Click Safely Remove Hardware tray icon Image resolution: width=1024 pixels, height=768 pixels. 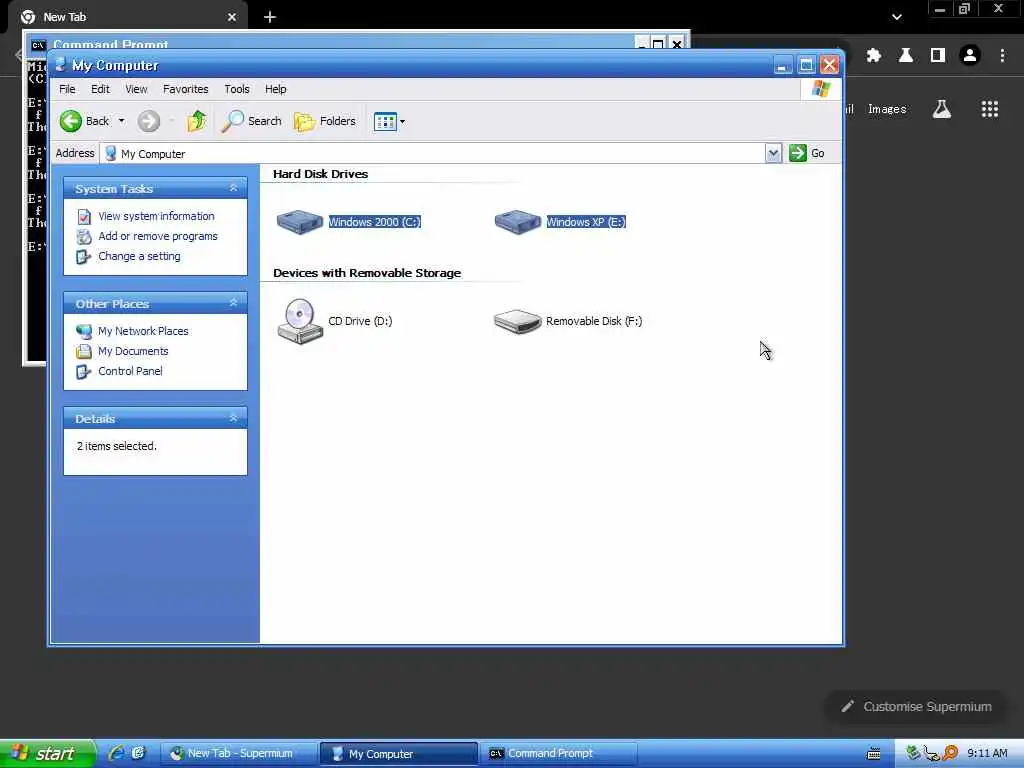coord(913,754)
